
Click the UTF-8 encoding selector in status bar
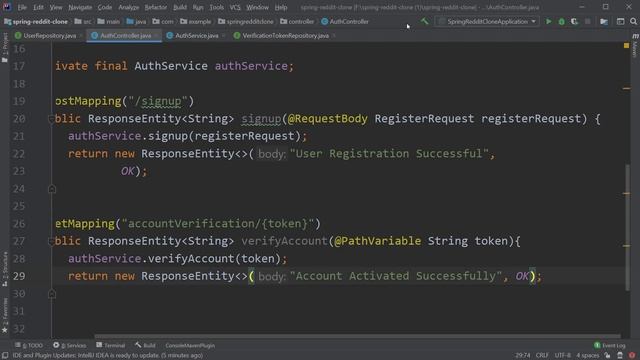562,356
